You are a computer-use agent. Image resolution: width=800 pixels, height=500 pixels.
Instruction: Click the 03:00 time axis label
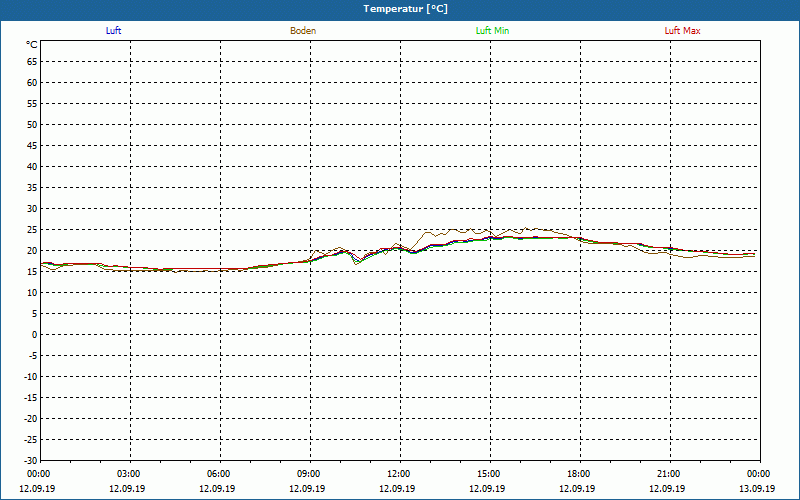click(129, 474)
